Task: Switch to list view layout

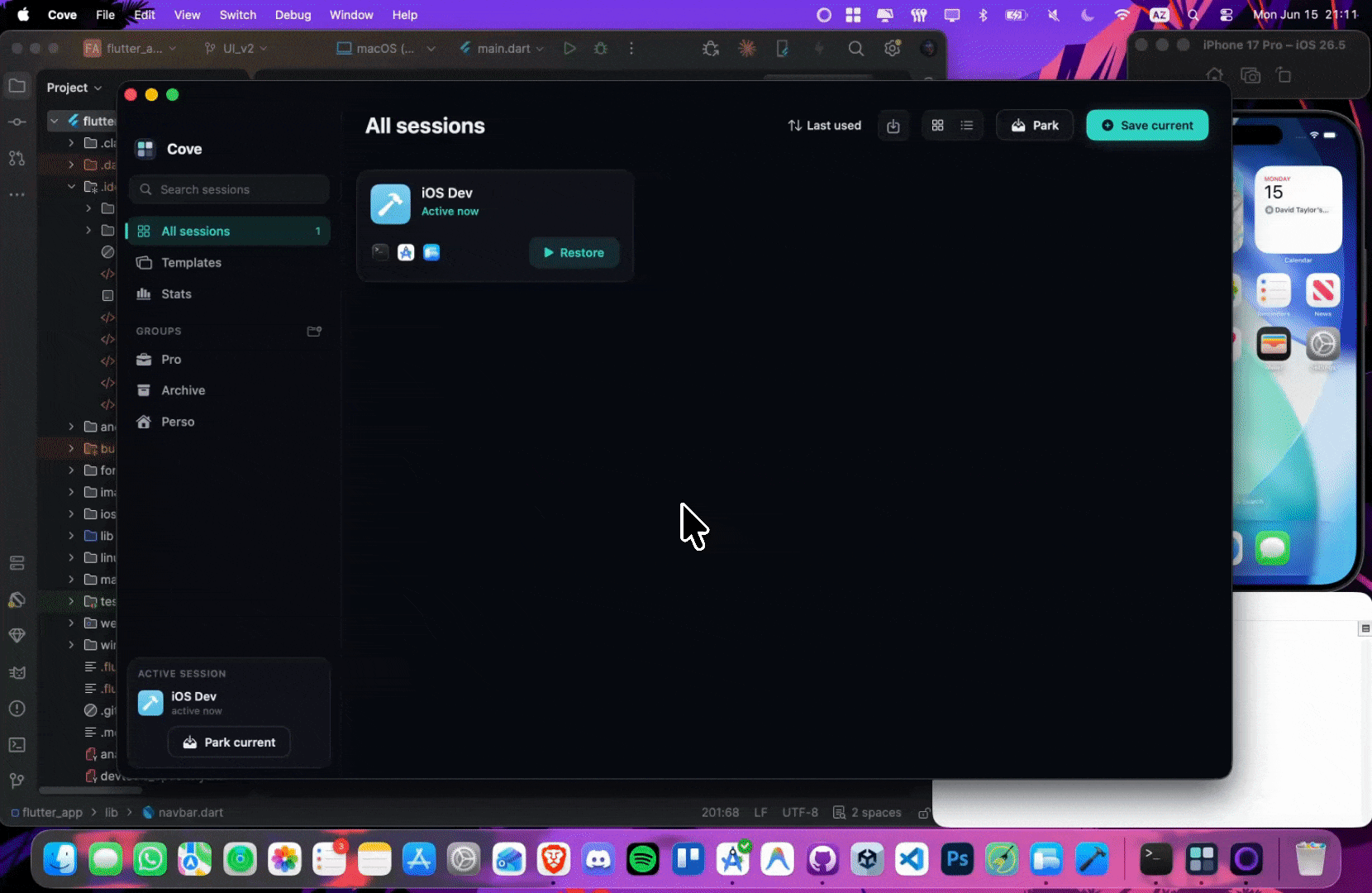Action: click(x=967, y=126)
